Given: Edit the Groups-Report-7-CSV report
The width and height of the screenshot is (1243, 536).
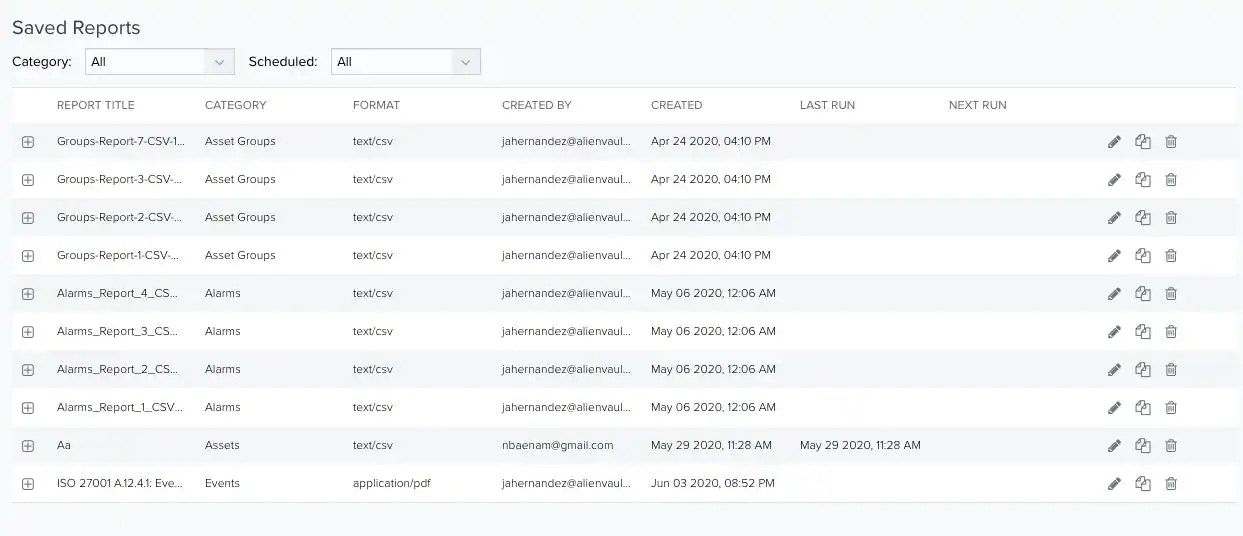Looking at the screenshot, I should (1114, 142).
